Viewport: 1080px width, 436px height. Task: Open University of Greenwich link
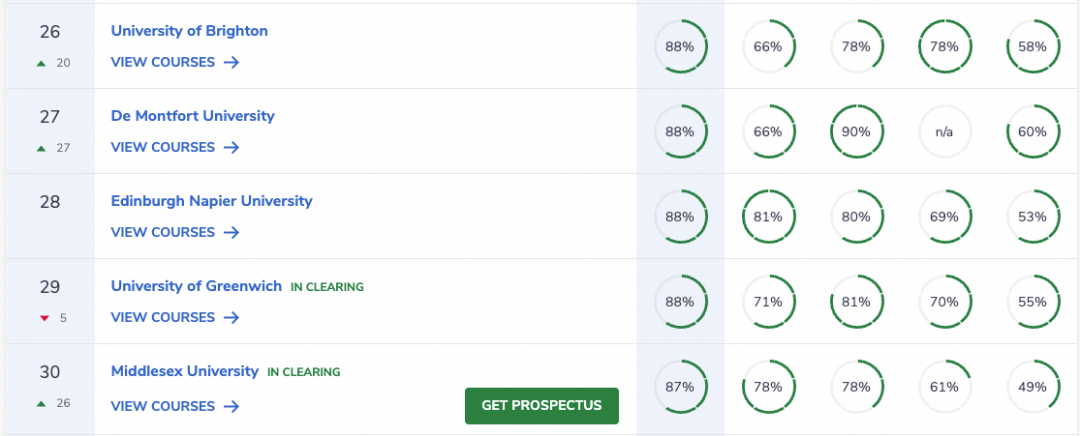point(196,286)
